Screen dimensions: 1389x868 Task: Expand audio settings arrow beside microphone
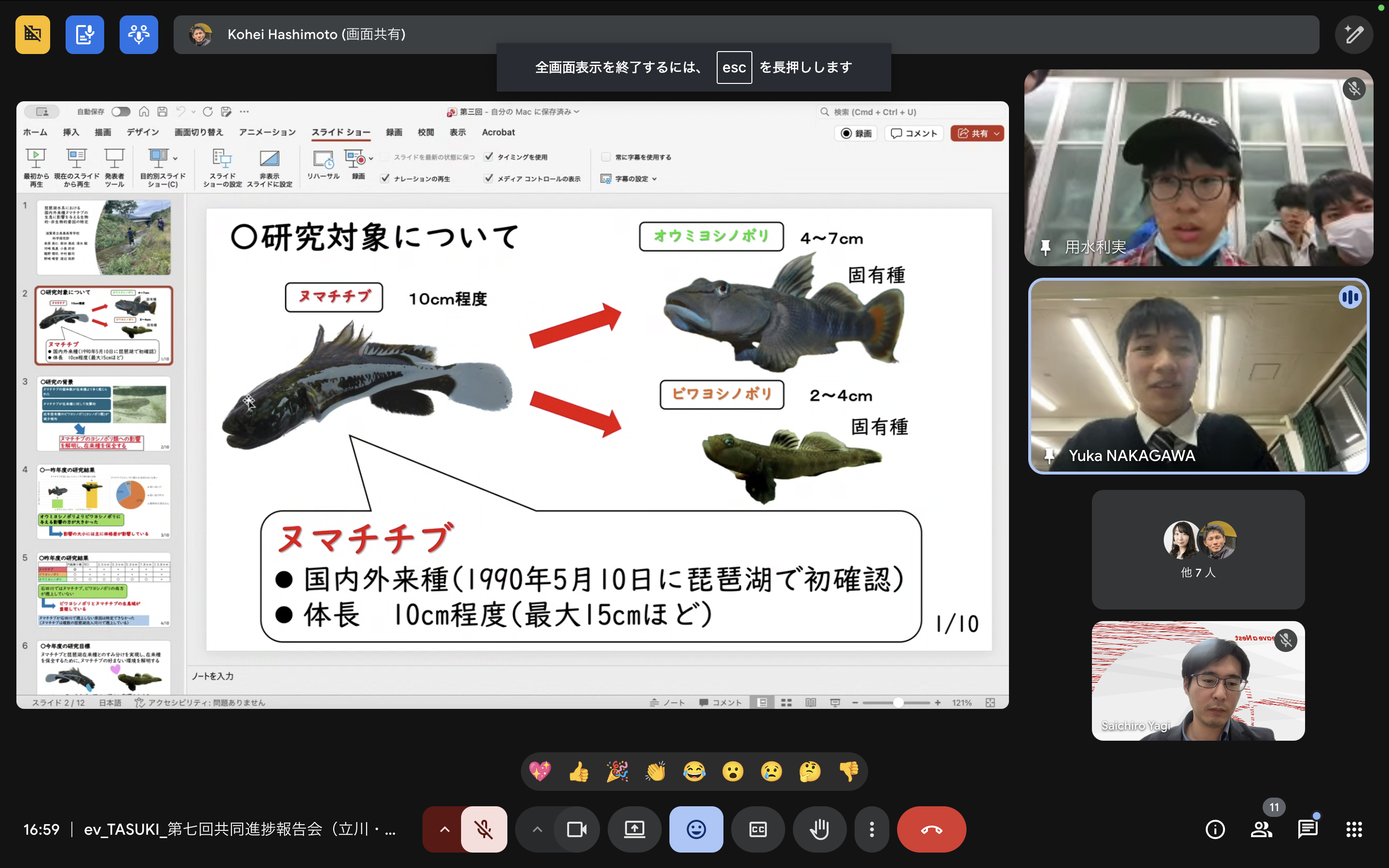[444, 829]
